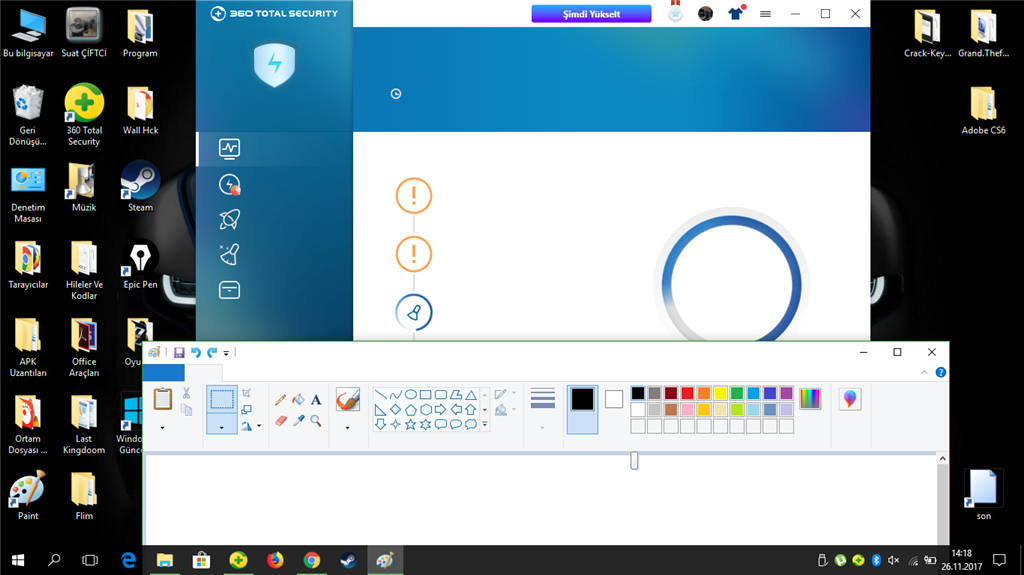Pick the yellow swatch in Paint palette

tap(720, 393)
